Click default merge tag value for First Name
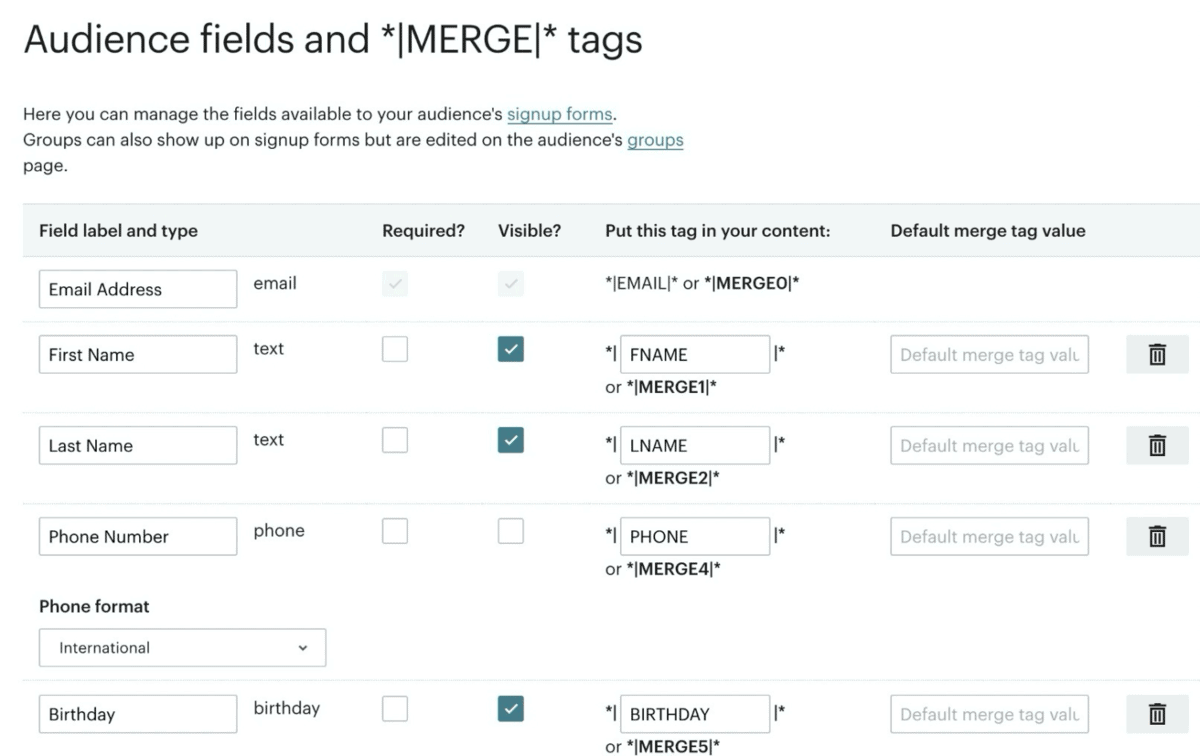 989,355
